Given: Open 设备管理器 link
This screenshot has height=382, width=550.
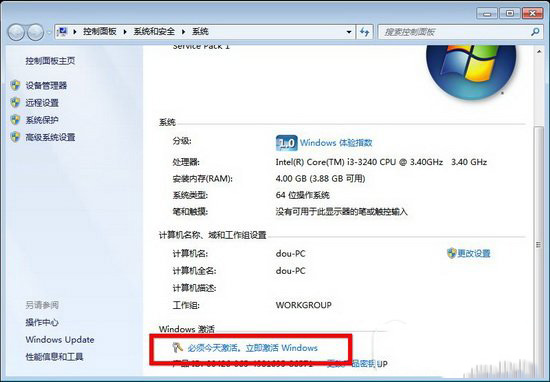Looking at the screenshot, I should click(x=46, y=85).
